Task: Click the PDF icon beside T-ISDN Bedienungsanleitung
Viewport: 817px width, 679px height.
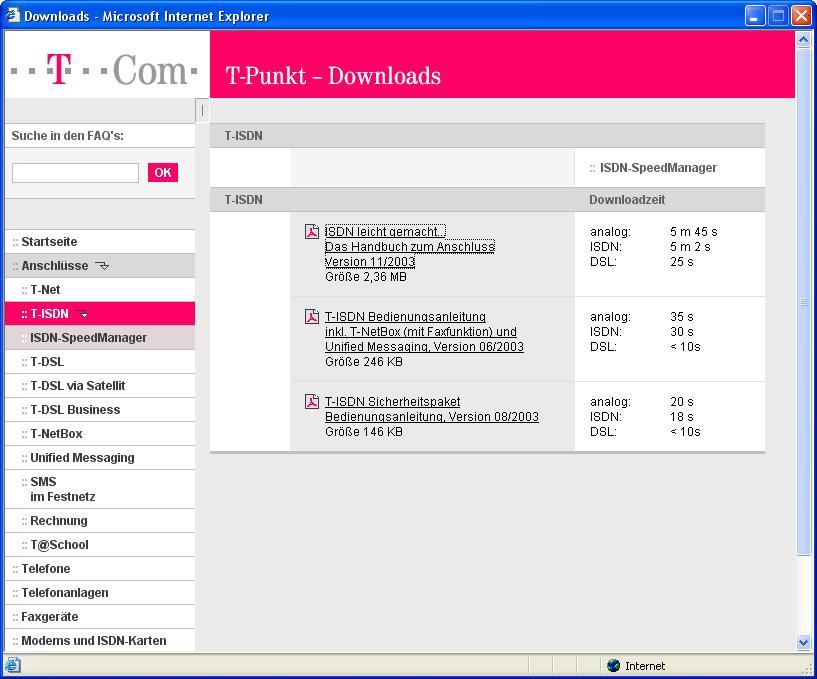Action: click(312, 316)
